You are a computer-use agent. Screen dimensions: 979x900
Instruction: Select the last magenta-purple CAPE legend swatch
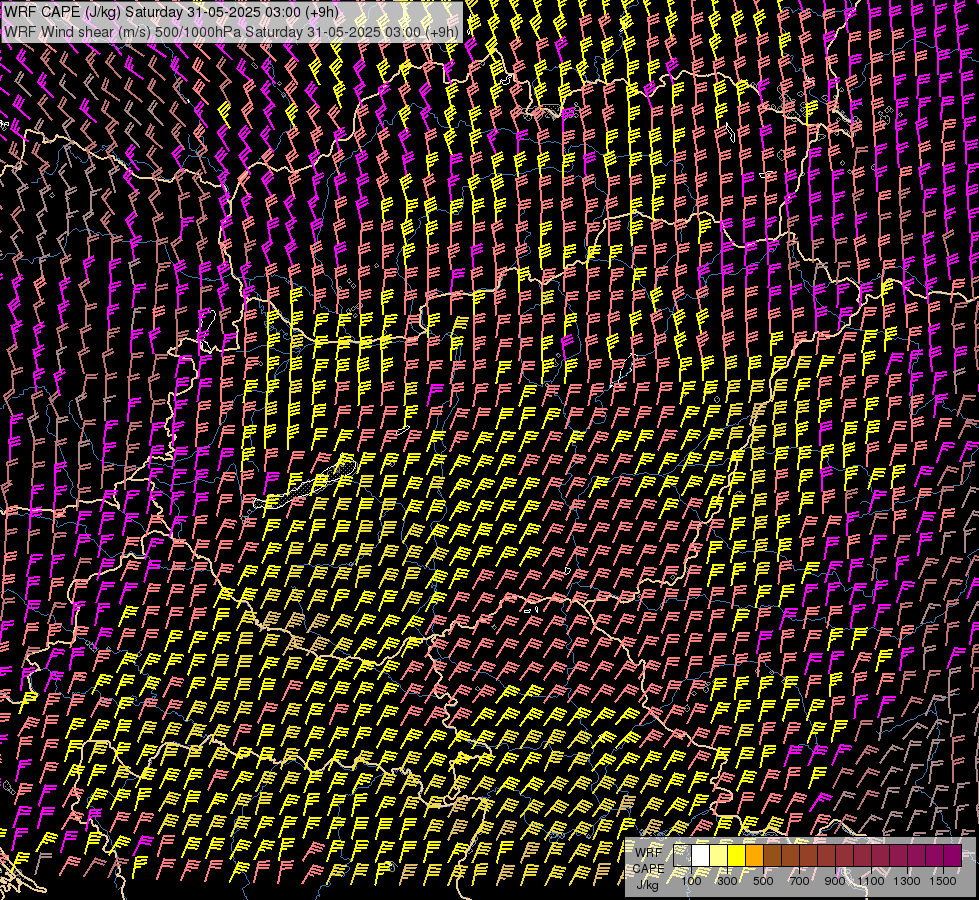(x=953, y=856)
